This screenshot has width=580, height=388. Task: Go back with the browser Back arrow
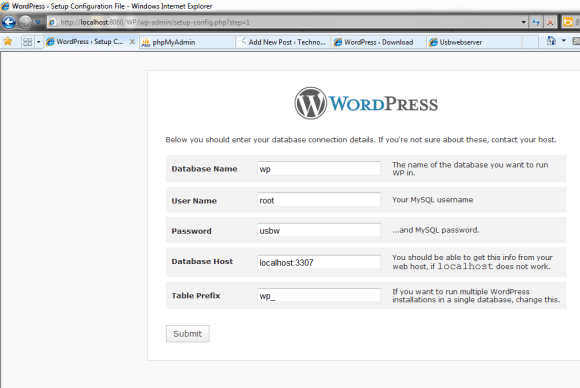[9, 22]
